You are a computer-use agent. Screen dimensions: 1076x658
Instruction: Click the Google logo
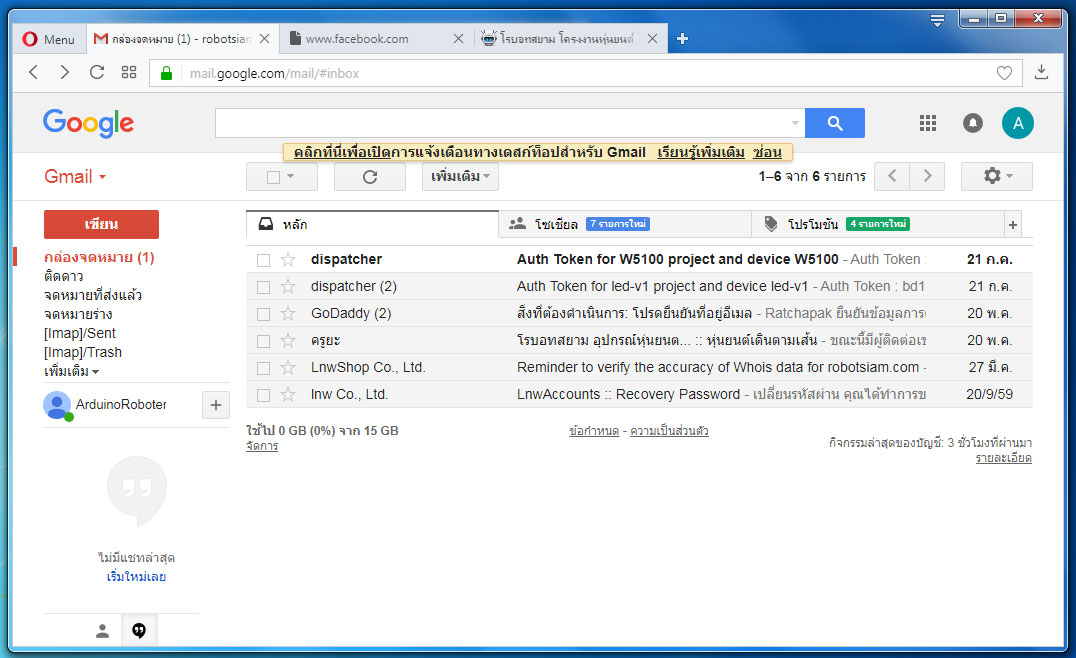89,124
